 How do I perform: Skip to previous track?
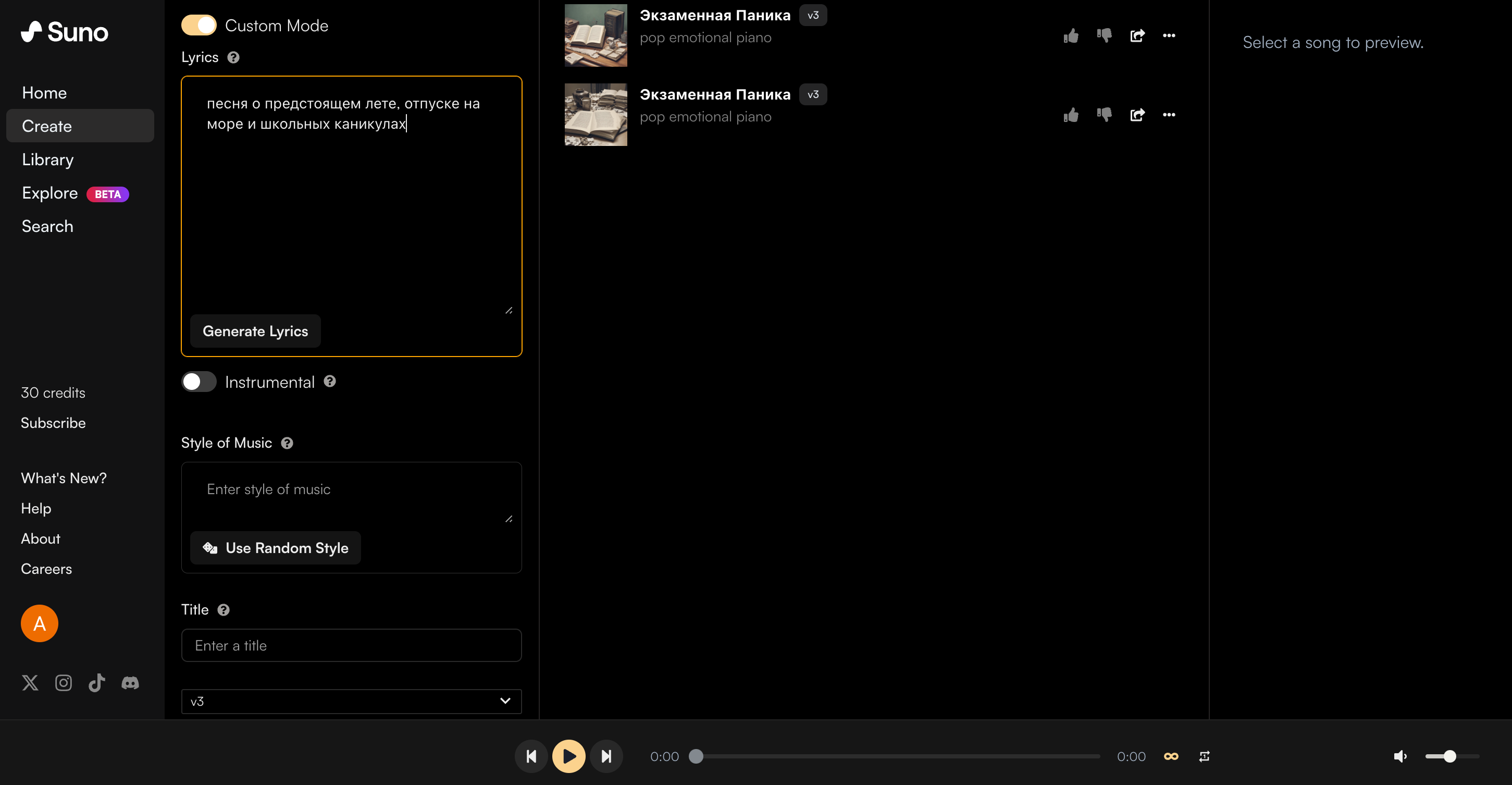[x=531, y=757]
